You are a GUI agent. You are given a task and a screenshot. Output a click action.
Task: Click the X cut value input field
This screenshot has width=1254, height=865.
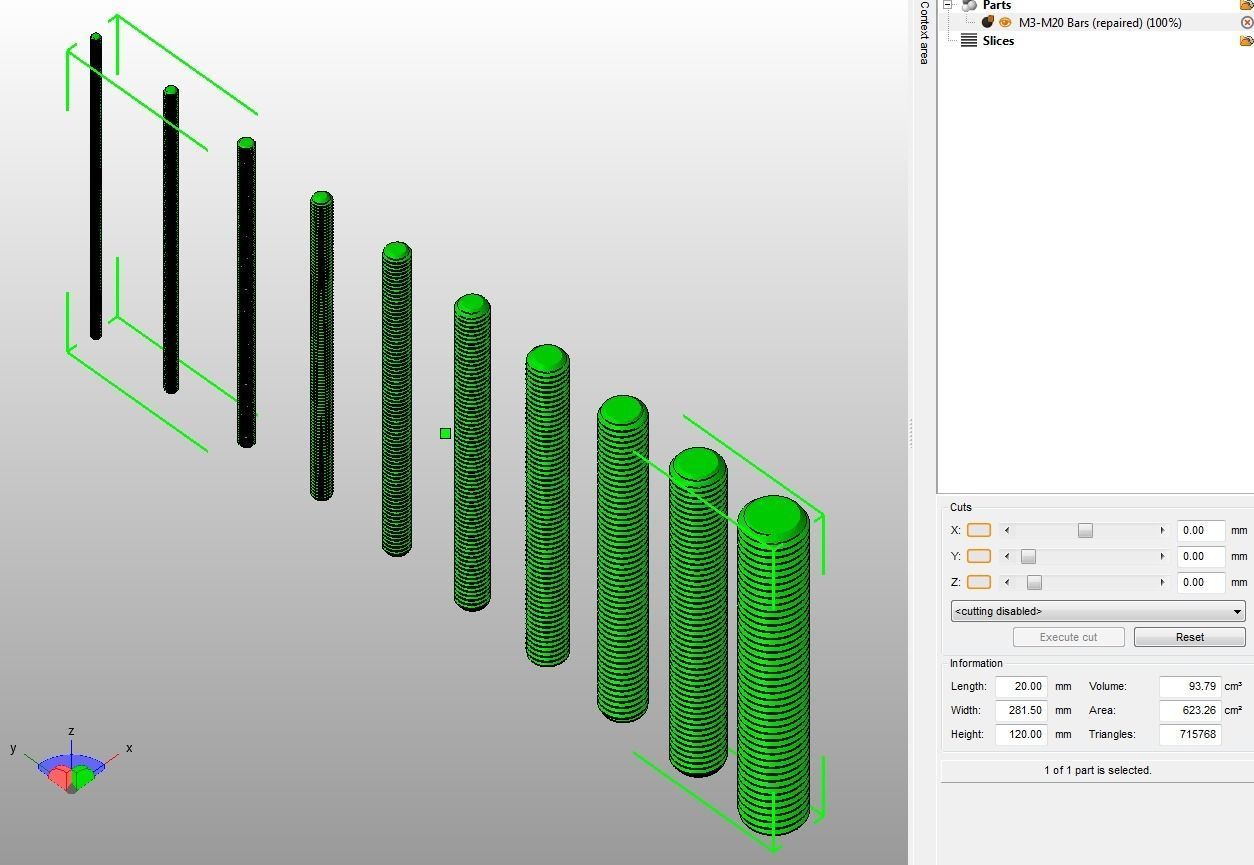tap(1200, 530)
